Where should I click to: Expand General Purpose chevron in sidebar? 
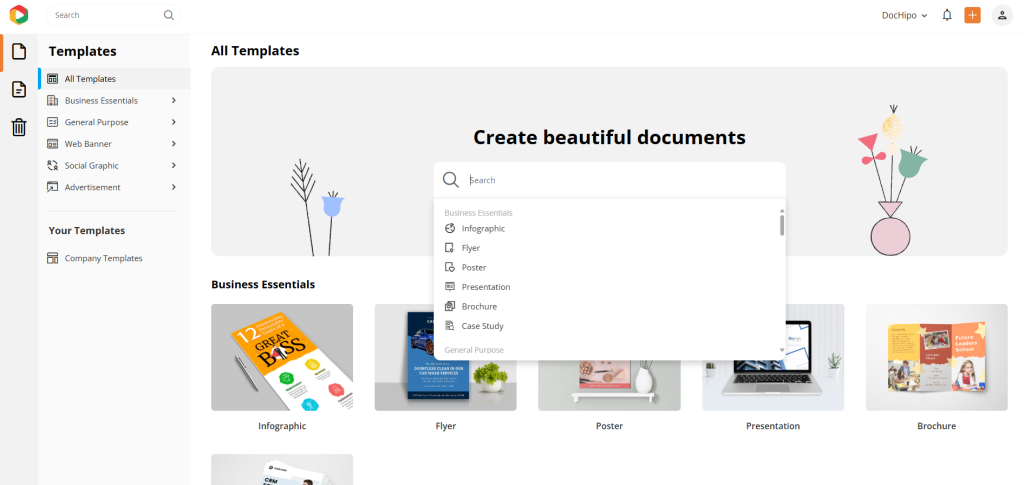[x=174, y=122]
